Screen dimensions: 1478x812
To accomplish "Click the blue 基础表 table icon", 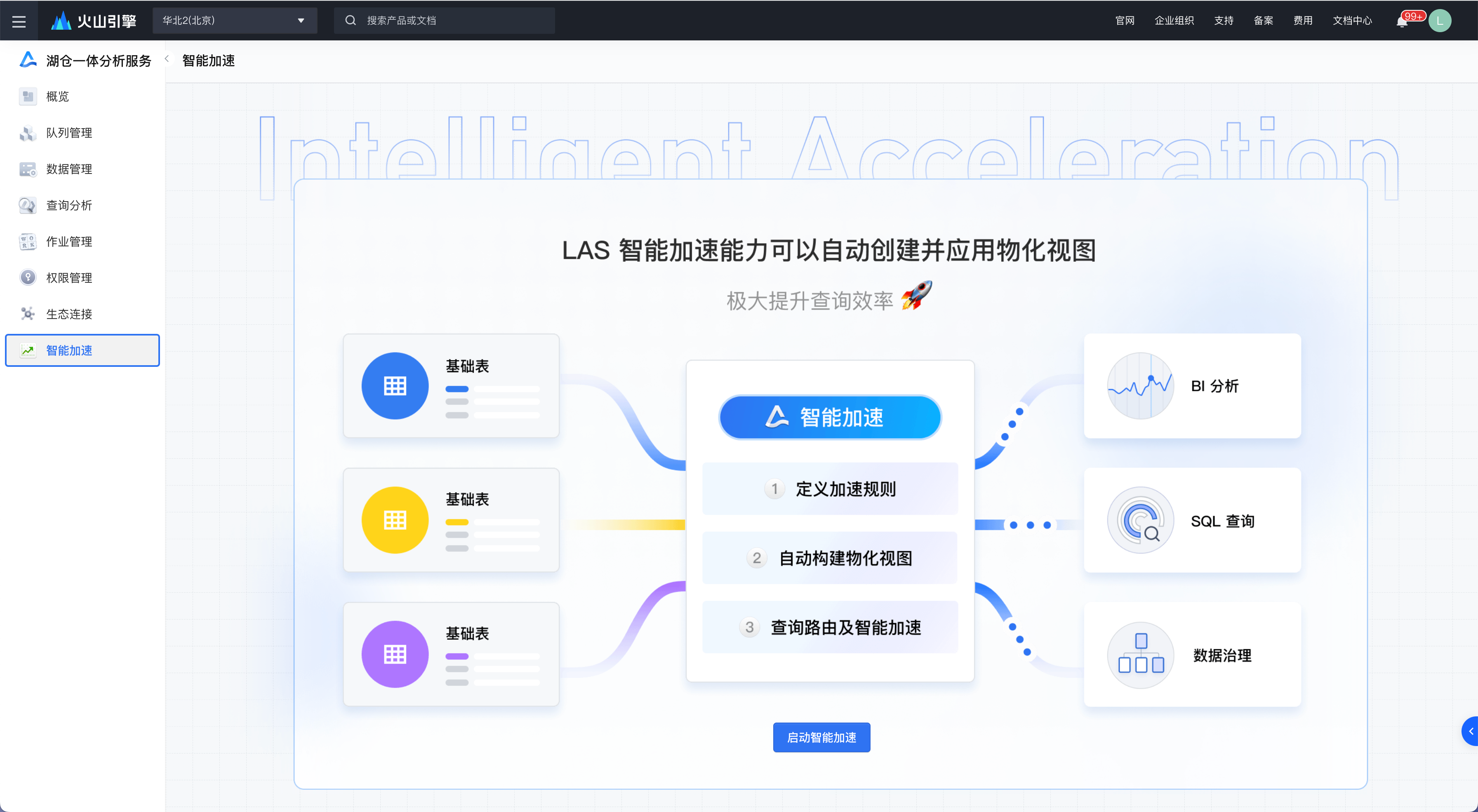I will pos(395,385).
